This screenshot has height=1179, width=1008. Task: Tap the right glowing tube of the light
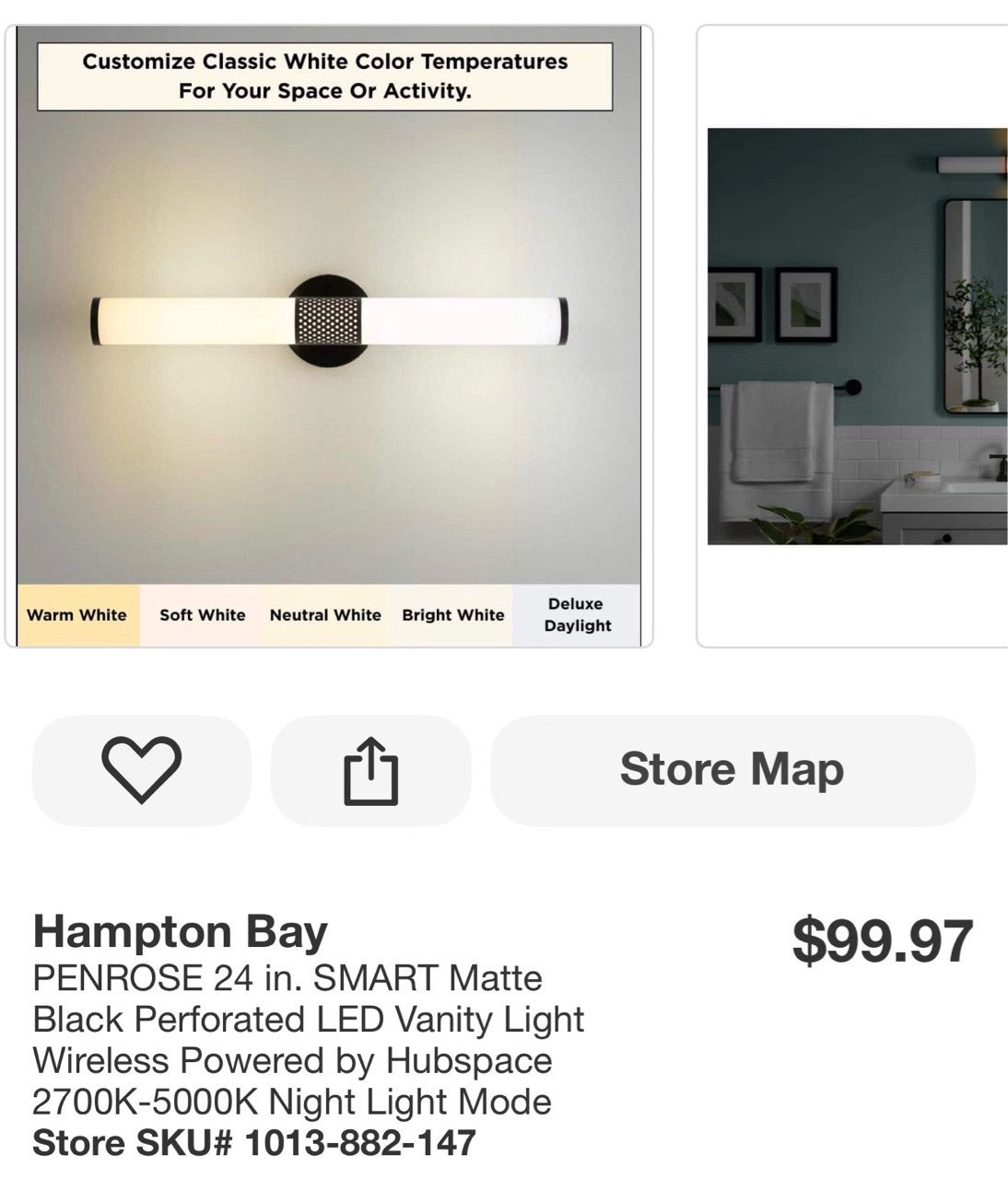pyautogui.click(x=465, y=321)
